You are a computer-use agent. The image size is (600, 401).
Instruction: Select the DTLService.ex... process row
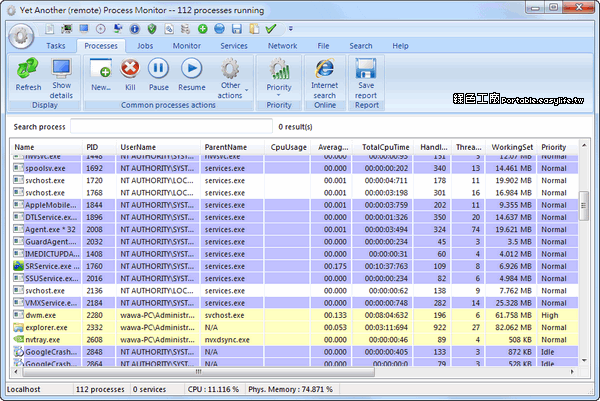coord(295,217)
